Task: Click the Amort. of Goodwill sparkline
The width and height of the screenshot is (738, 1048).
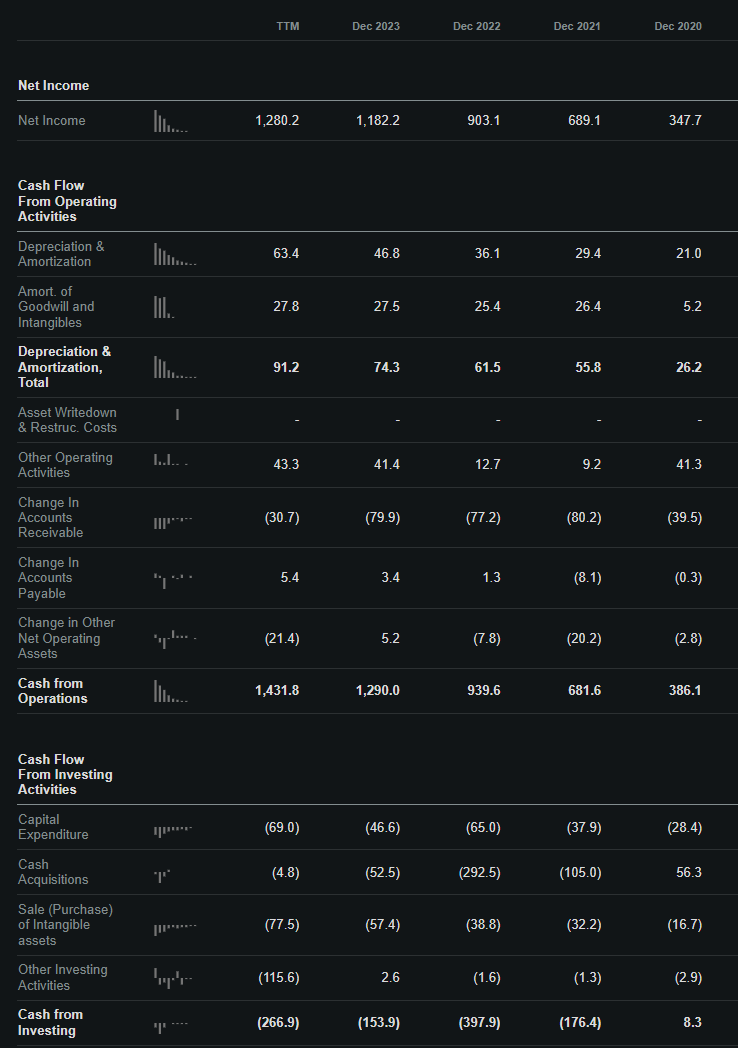Action: coord(164,306)
